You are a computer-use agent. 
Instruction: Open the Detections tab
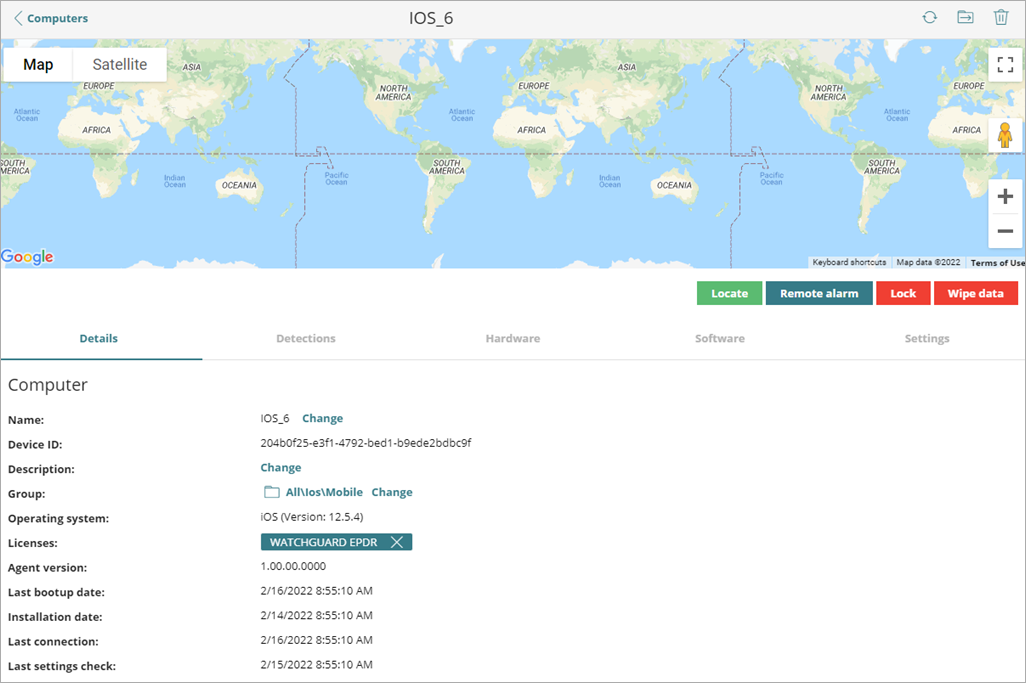[305, 338]
